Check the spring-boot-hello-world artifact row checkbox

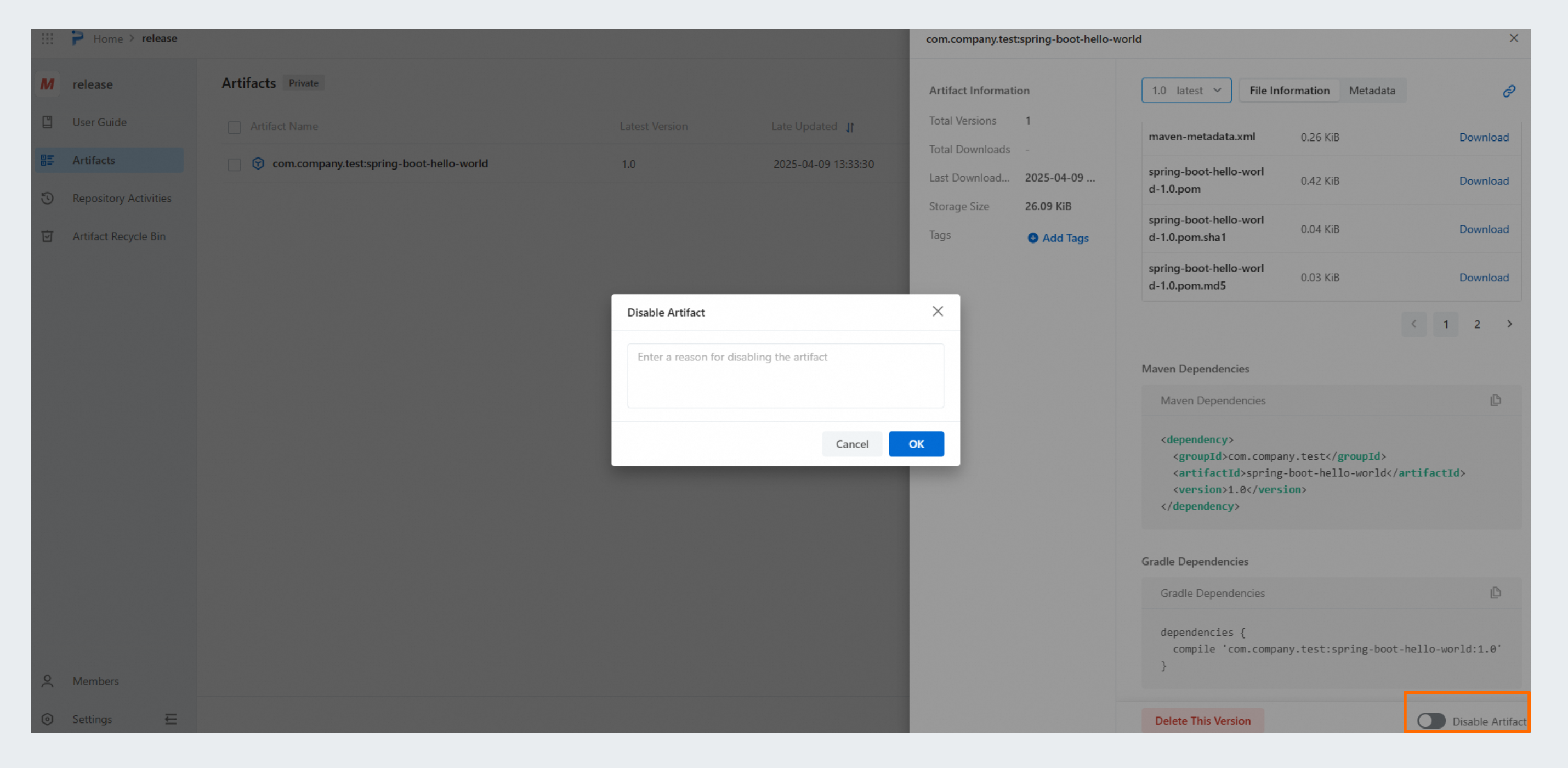234,164
